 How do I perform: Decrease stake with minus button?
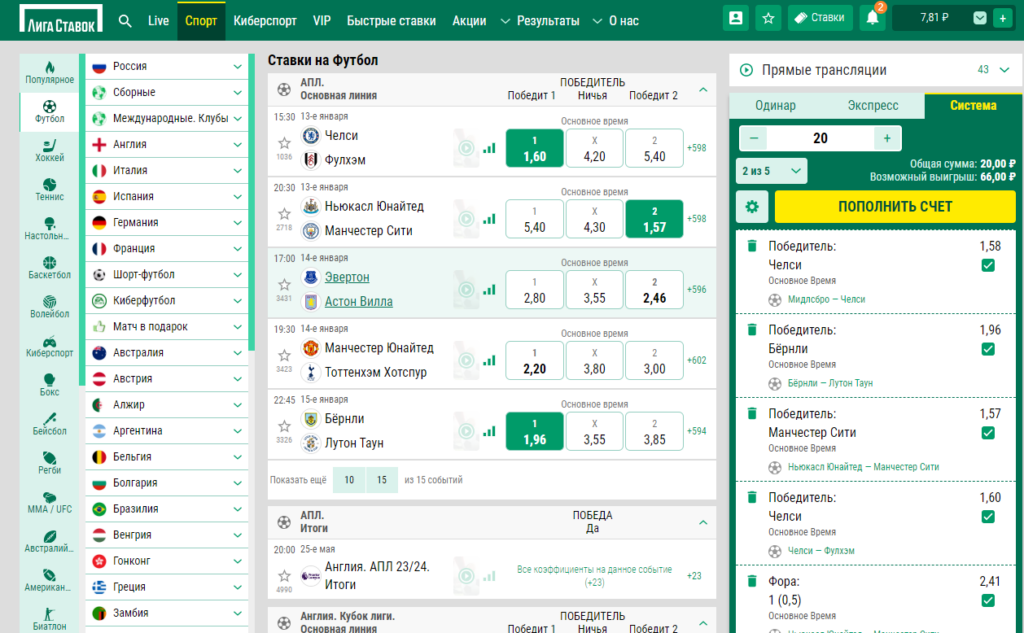point(754,138)
